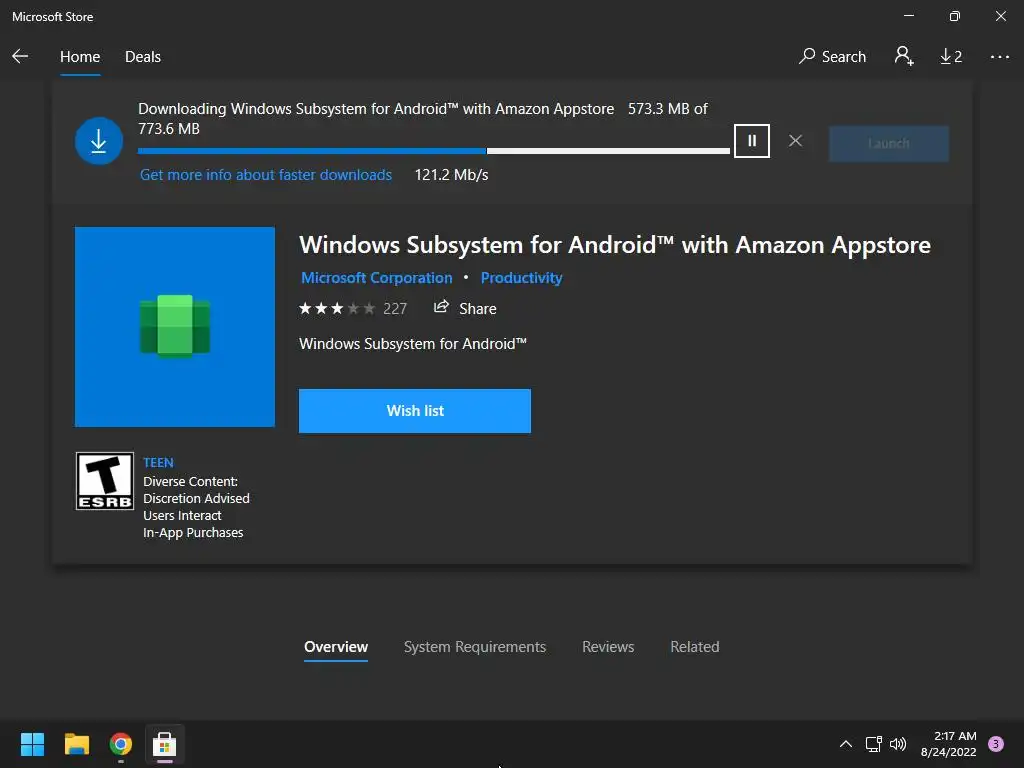Open the notification center badge
This screenshot has width=1024, height=768.
click(x=995, y=744)
